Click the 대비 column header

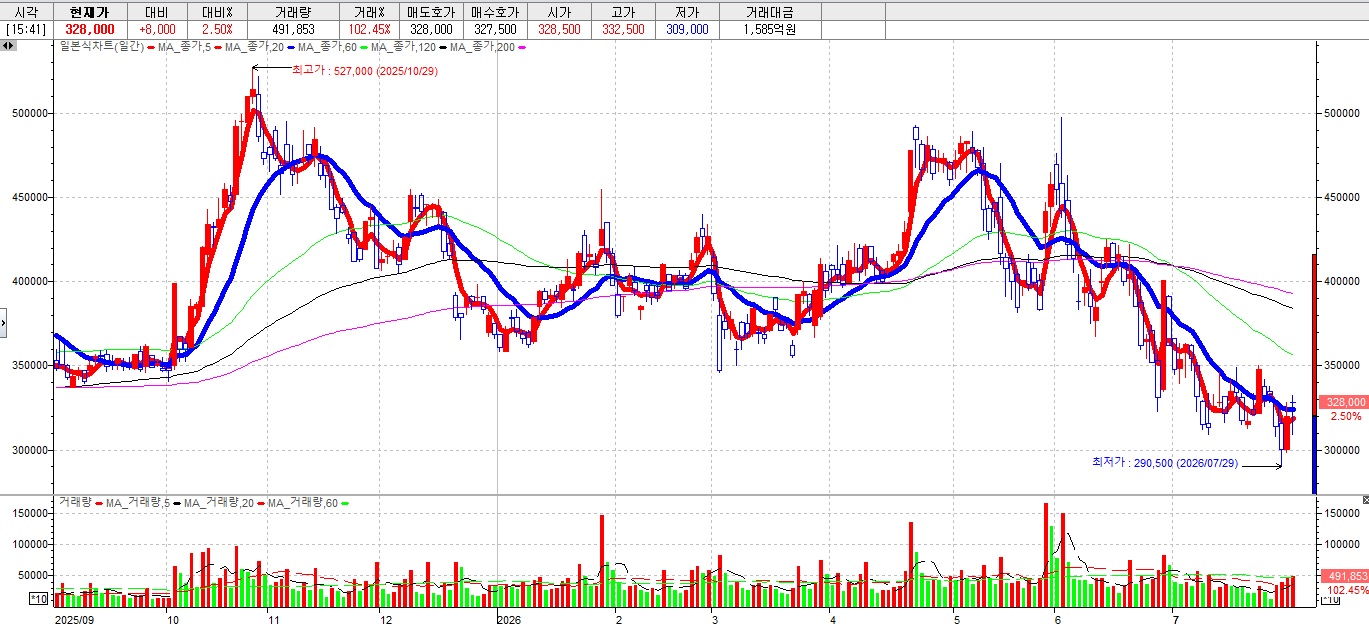tap(156, 11)
